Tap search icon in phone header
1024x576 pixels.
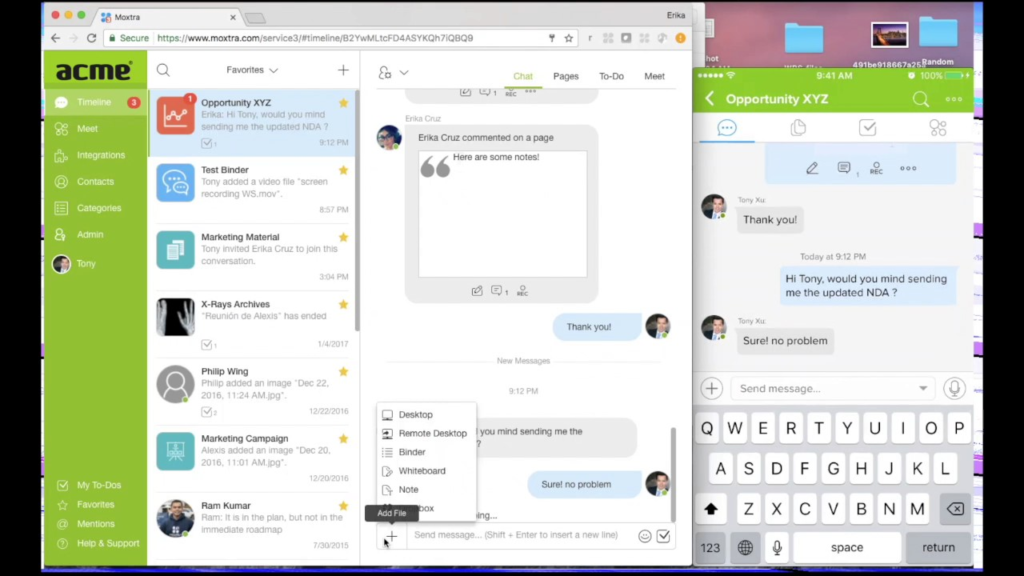[x=920, y=99]
